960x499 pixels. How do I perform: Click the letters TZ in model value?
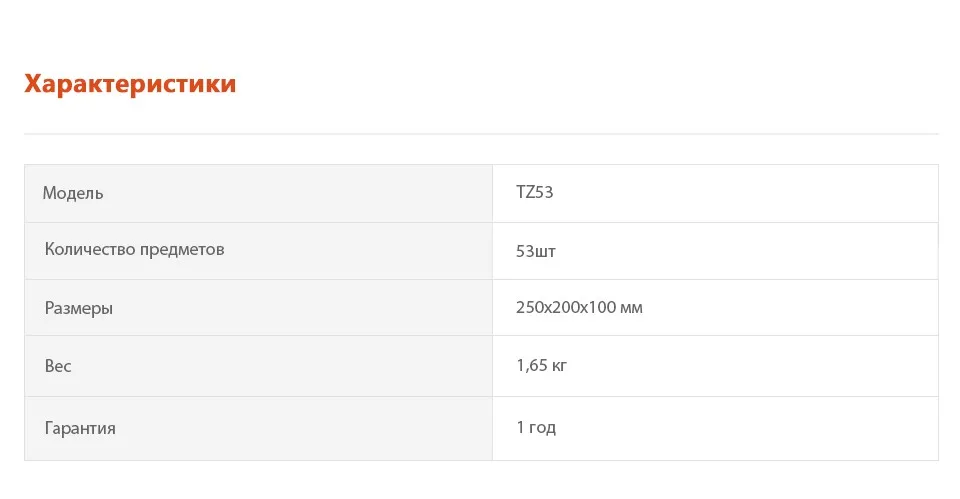(x=525, y=192)
